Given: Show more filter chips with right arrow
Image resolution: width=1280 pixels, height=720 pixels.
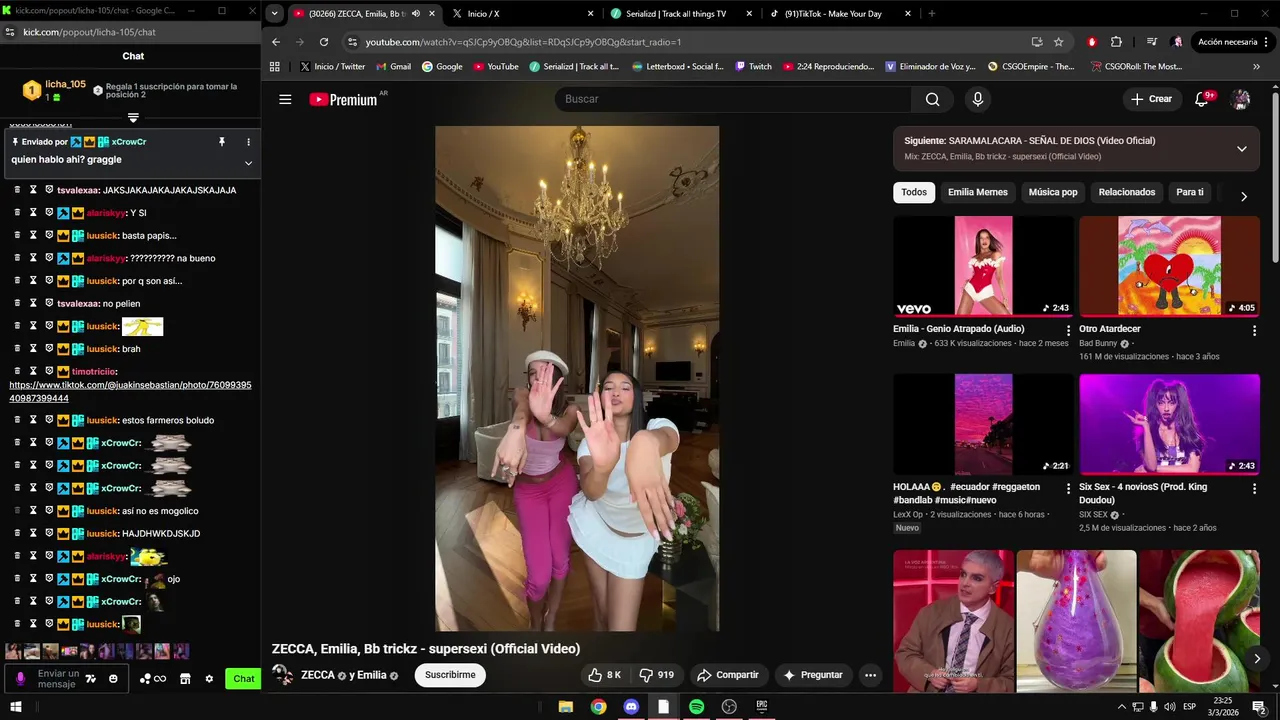Looking at the screenshot, I should 1243,196.
